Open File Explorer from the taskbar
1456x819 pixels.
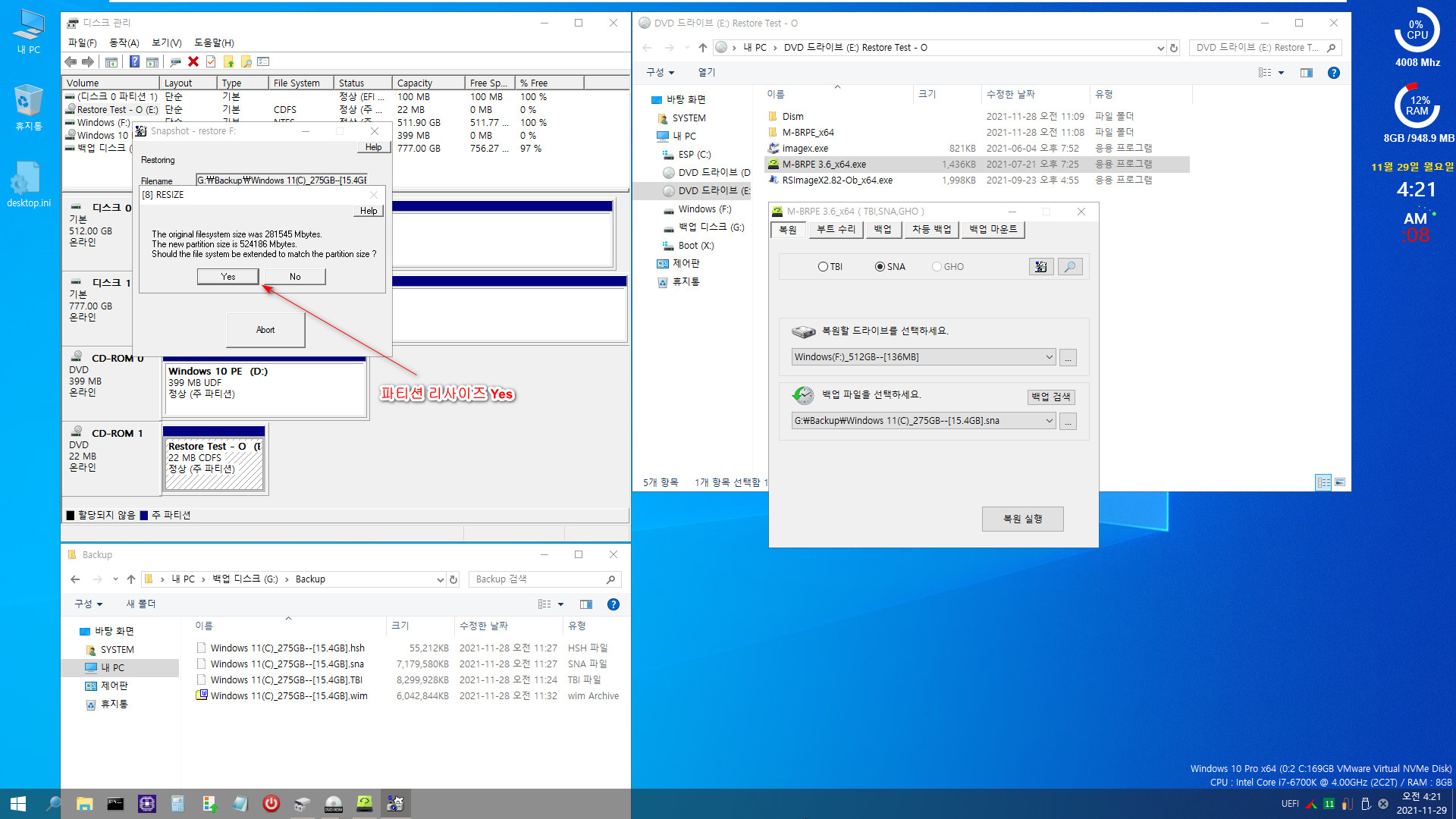84,804
